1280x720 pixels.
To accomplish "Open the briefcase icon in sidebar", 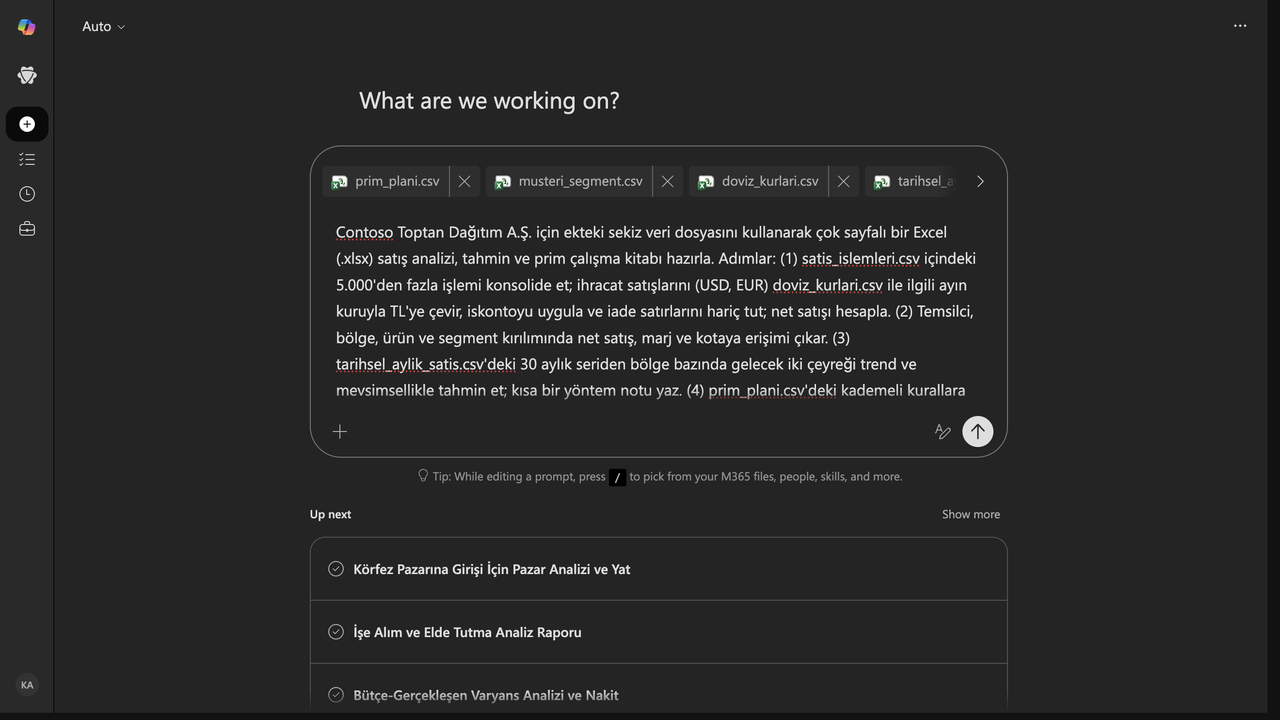I will coord(27,229).
